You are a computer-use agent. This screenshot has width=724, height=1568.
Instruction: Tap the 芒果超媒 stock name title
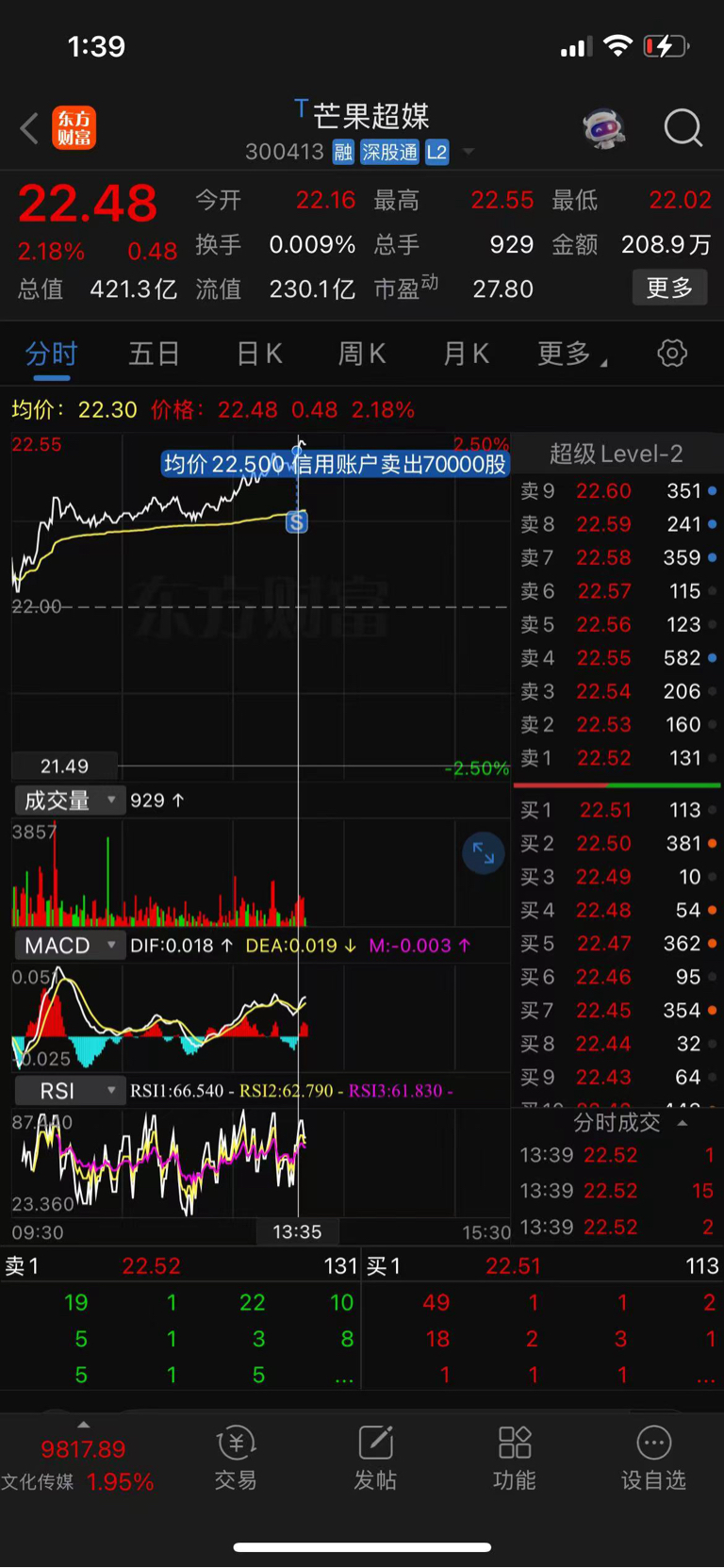370,116
